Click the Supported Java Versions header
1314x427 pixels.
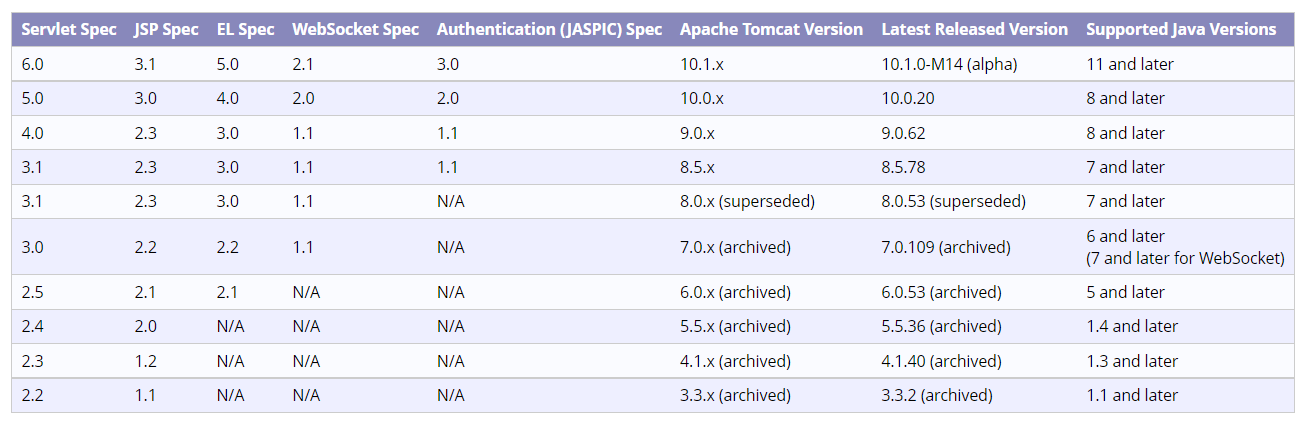click(x=1181, y=29)
